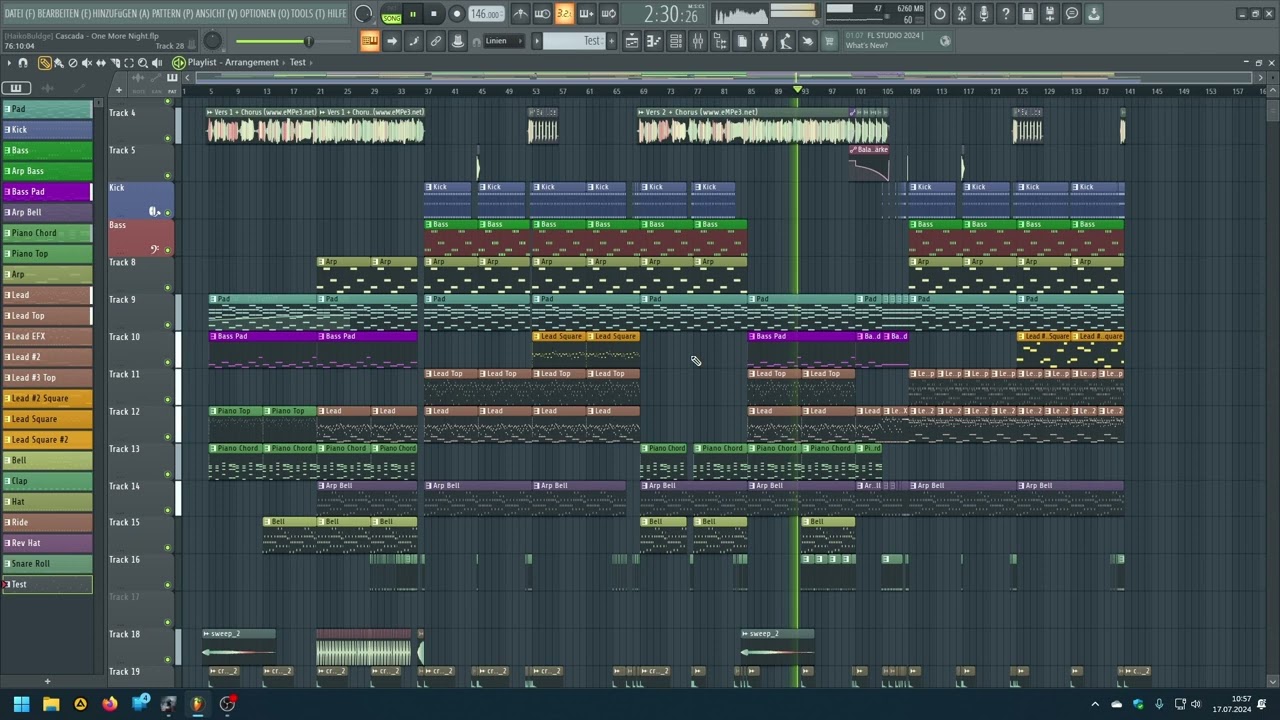This screenshot has height=720, width=1280.
Task: Add new pattern plus at picker bottom
Action: (x=47, y=682)
